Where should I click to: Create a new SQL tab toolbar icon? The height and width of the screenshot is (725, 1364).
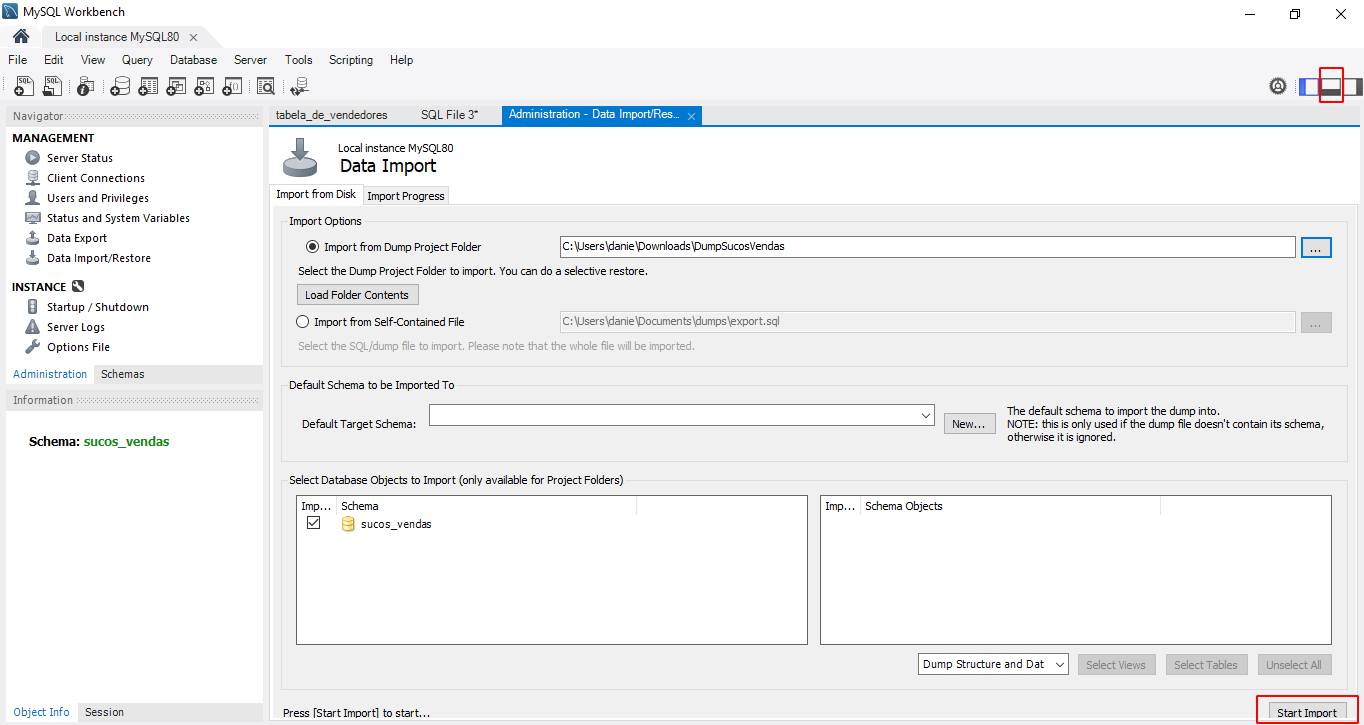pos(25,87)
